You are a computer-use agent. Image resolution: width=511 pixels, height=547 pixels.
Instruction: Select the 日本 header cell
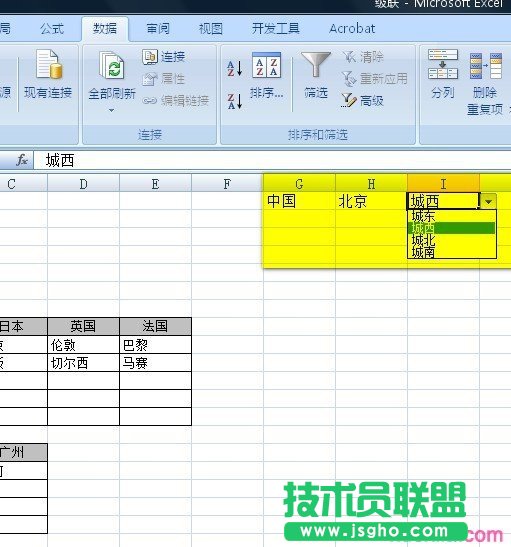23,326
